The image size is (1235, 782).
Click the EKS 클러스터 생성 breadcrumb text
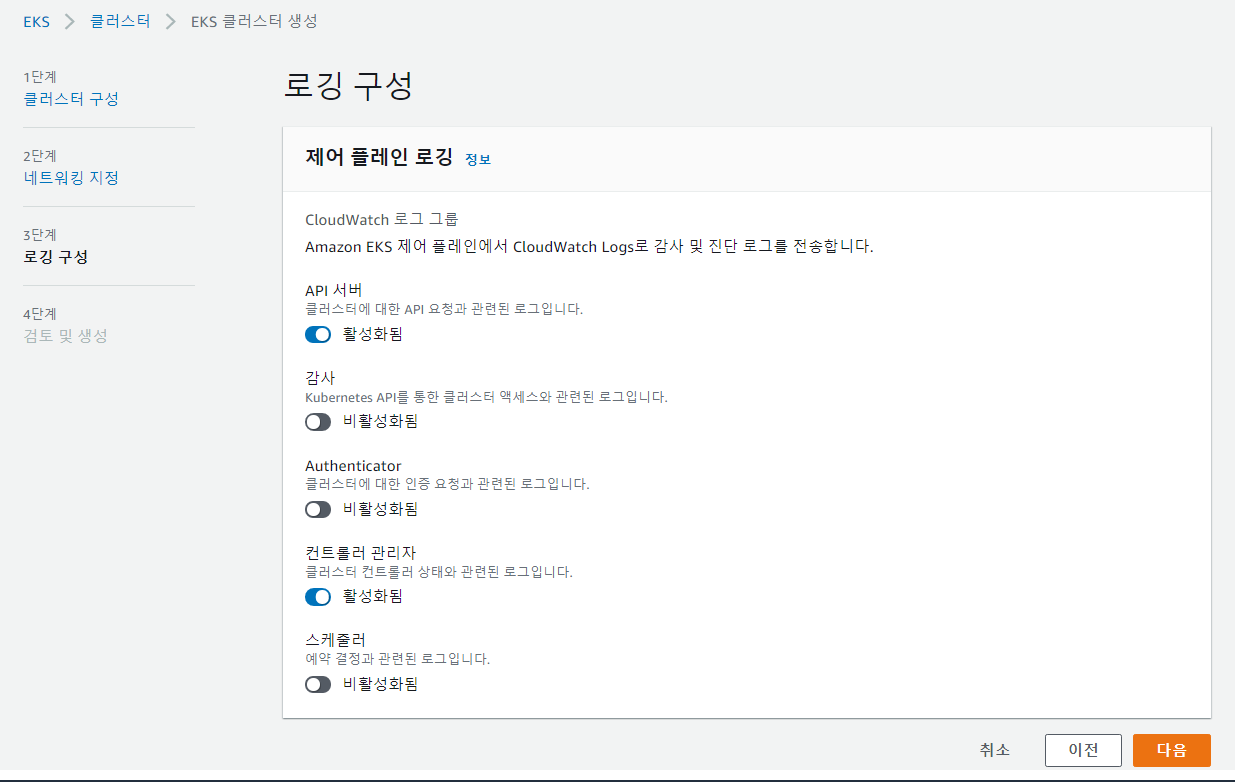tap(254, 21)
